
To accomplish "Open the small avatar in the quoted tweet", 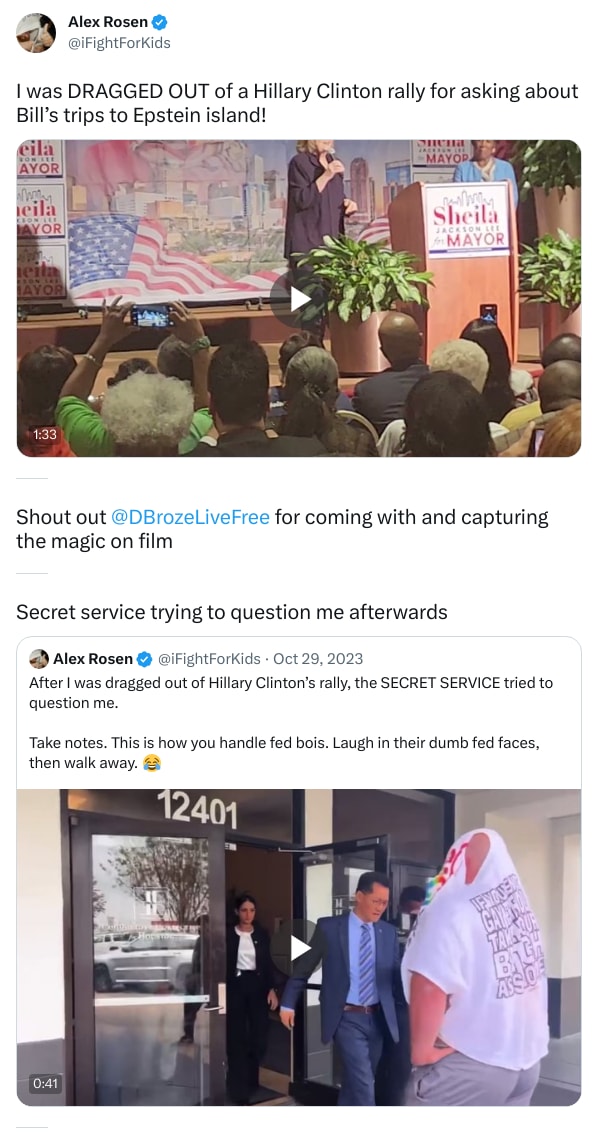I will click(x=39, y=659).
